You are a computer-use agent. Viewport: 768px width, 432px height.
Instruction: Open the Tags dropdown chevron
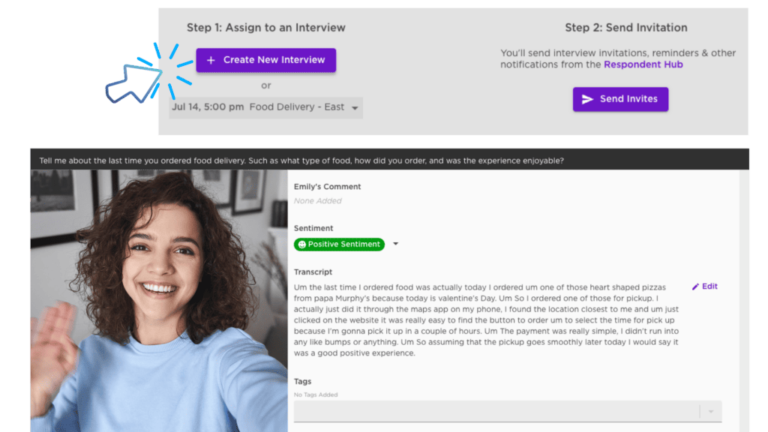tap(710, 411)
